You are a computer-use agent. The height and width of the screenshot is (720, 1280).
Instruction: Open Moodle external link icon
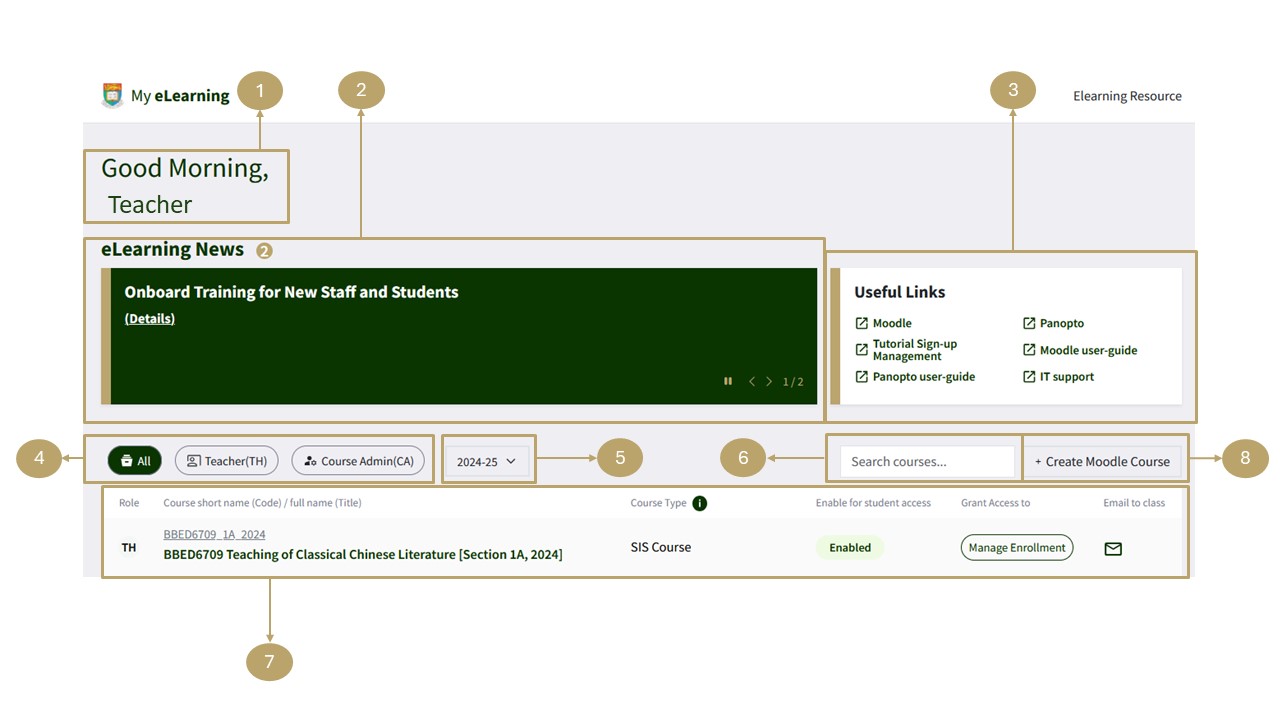coord(862,323)
